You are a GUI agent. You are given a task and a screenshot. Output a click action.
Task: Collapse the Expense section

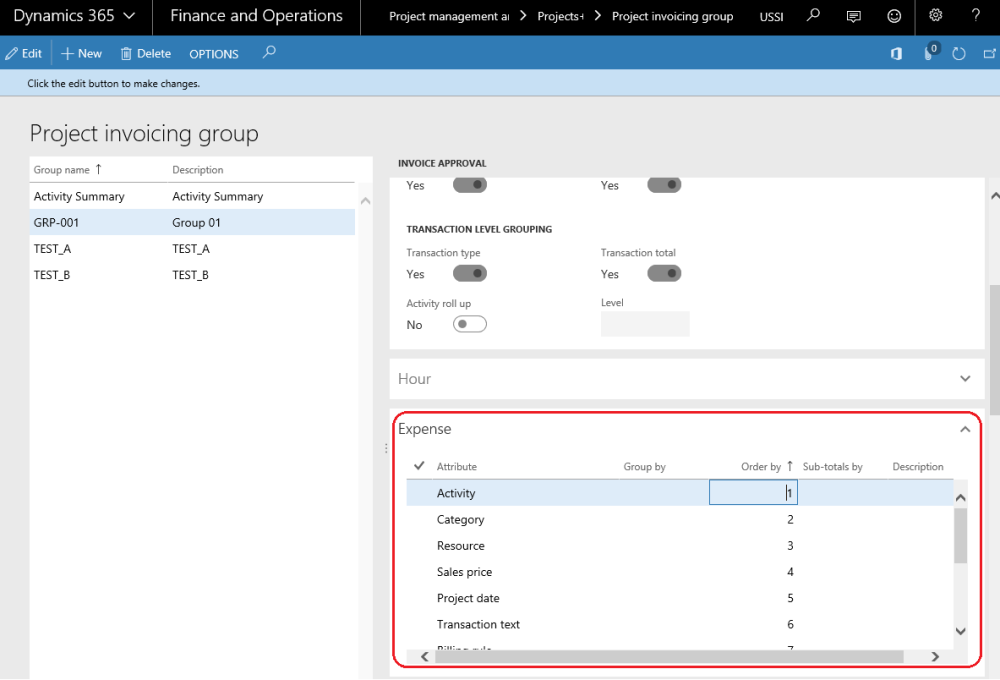[965, 428]
